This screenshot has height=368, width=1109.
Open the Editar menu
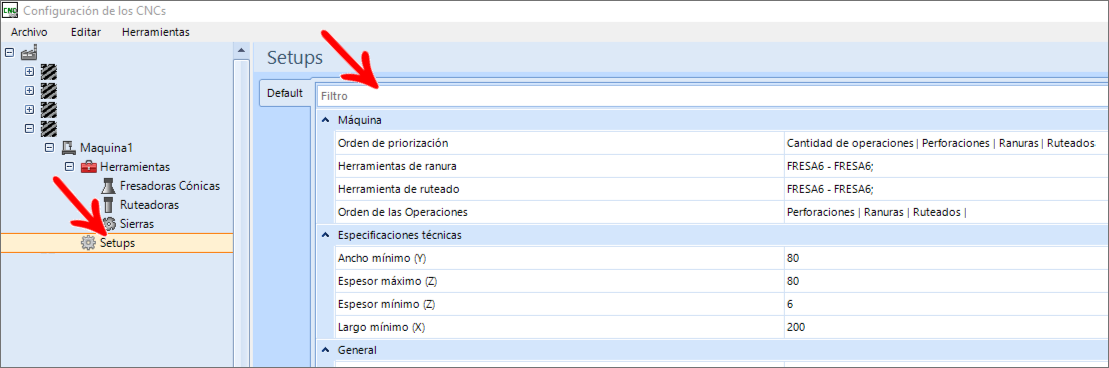coord(86,32)
